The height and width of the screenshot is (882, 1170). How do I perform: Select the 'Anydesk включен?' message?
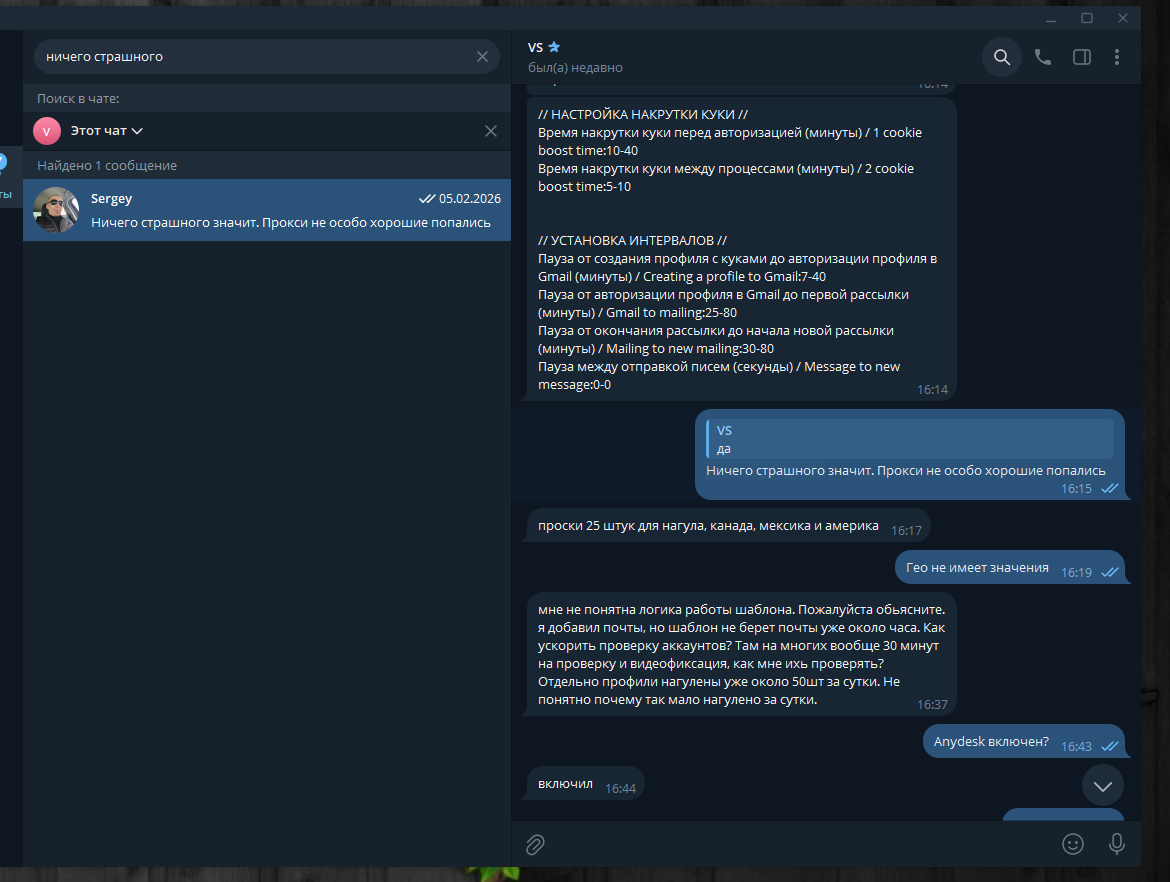(1023, 742)
